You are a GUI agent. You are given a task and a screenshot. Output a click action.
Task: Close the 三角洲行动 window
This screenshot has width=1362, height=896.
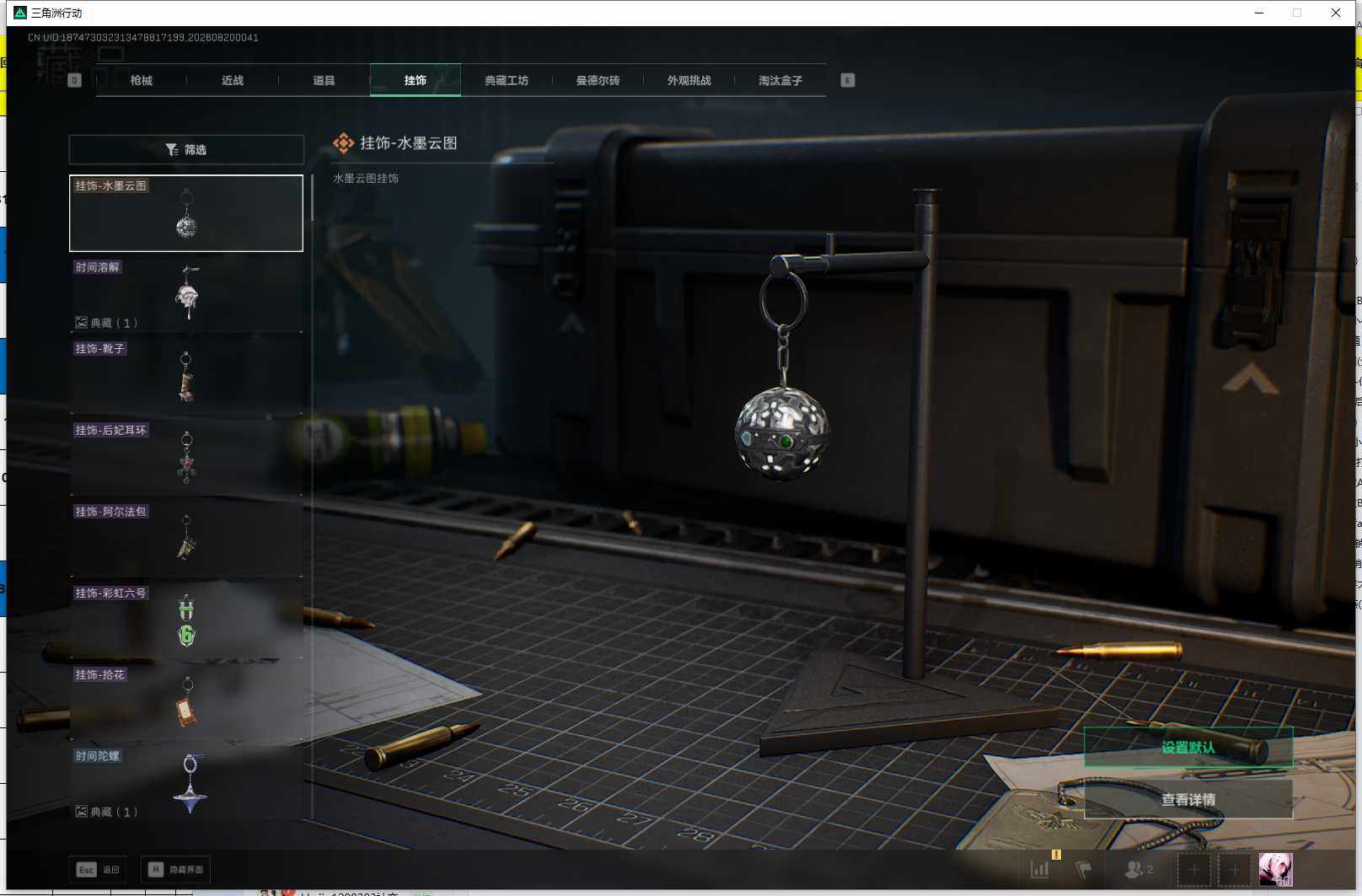point(1336,13)
